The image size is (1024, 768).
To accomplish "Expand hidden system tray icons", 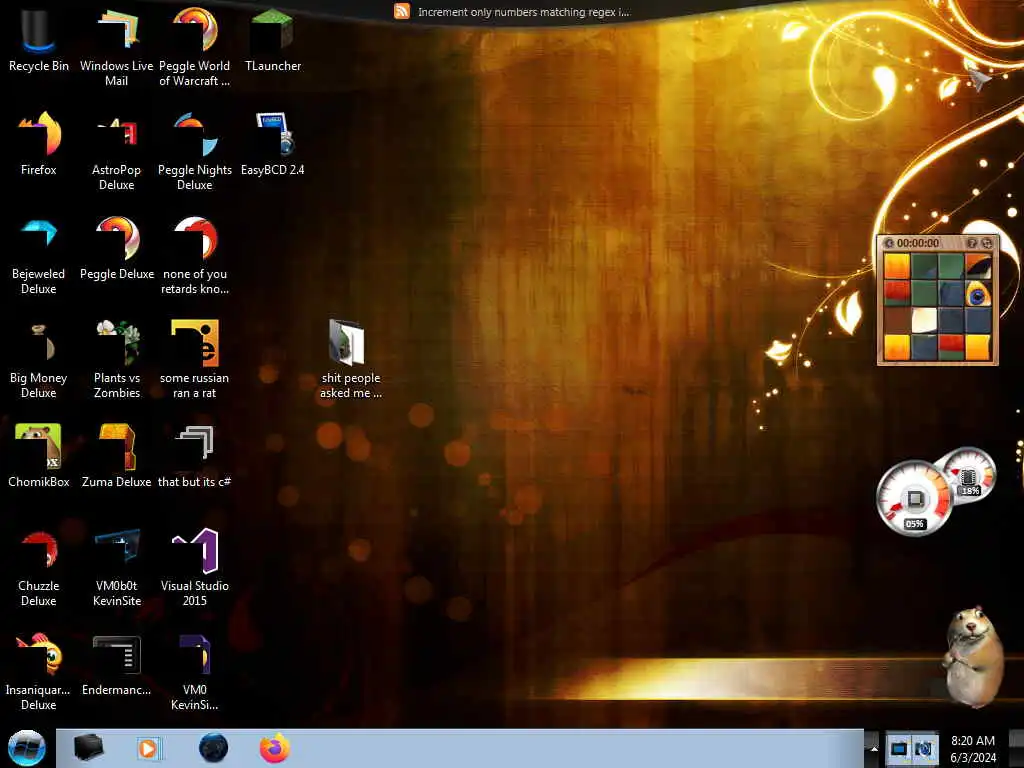I will 873,748.
